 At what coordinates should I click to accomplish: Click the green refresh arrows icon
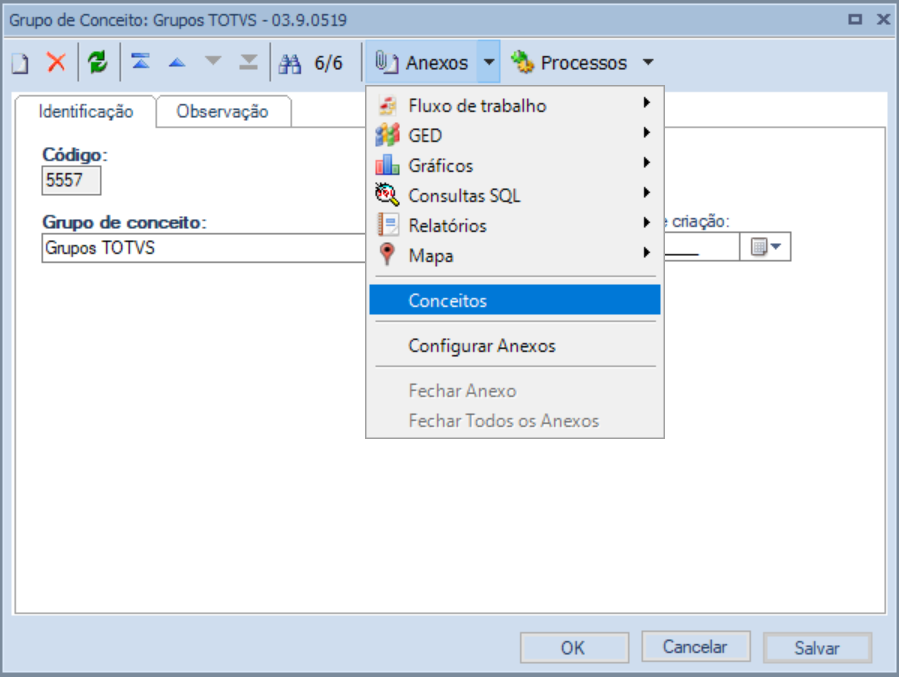(97, 62)
